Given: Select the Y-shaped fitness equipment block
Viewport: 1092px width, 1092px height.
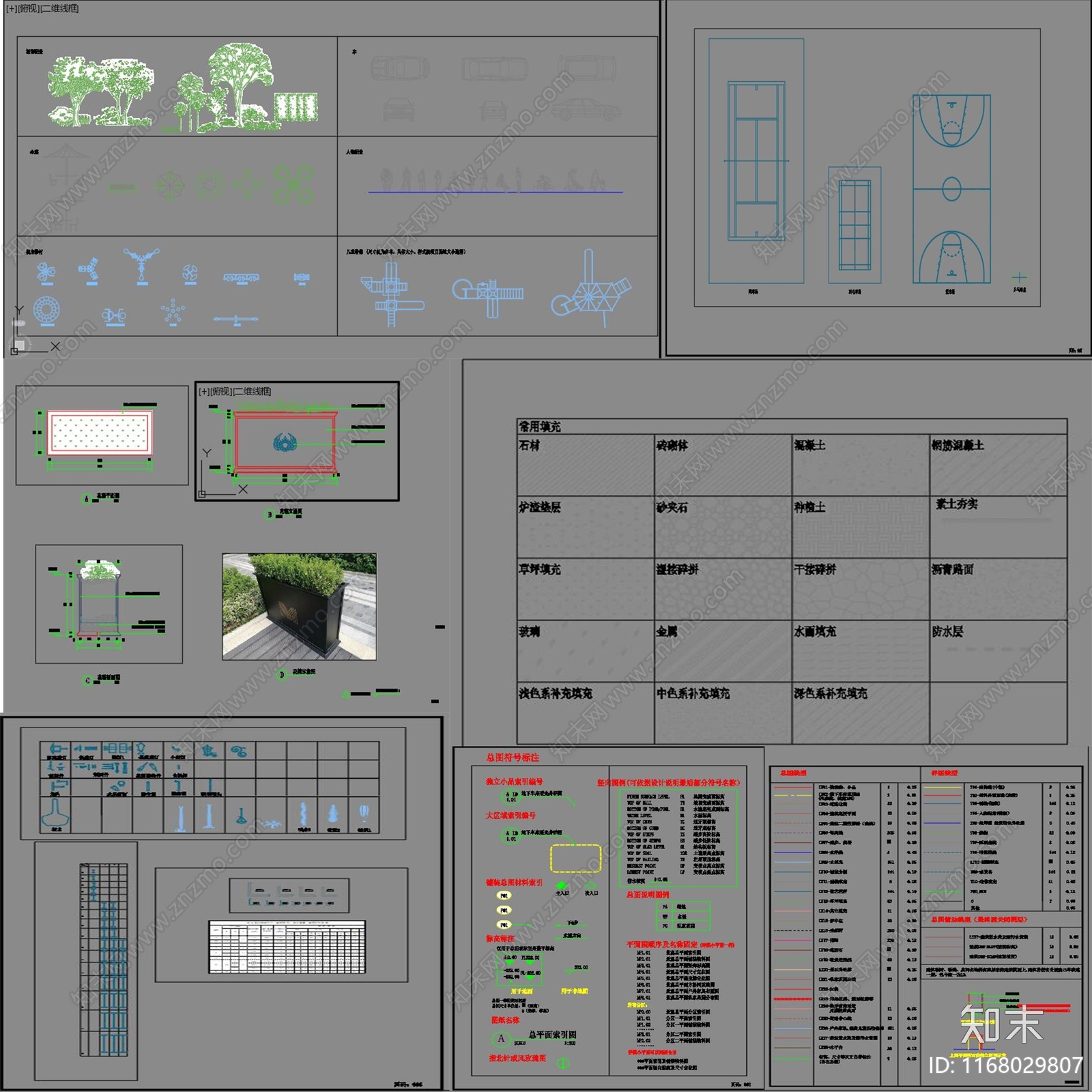Looking at the screenshot, I should pos(141,265).
